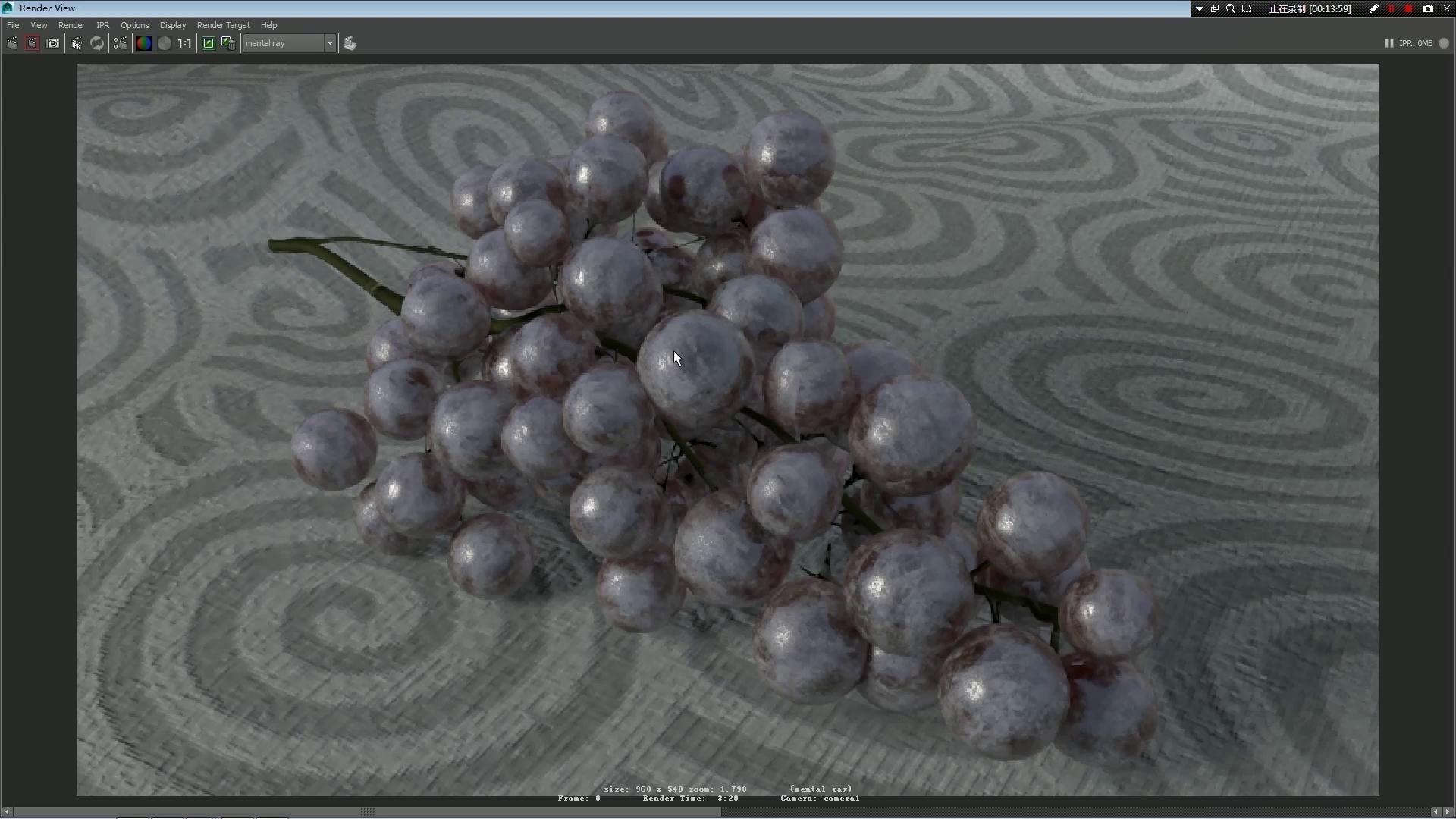
Task: Toggle the alpha channel display
Action: pyautogui.click(x=164, y=43)
